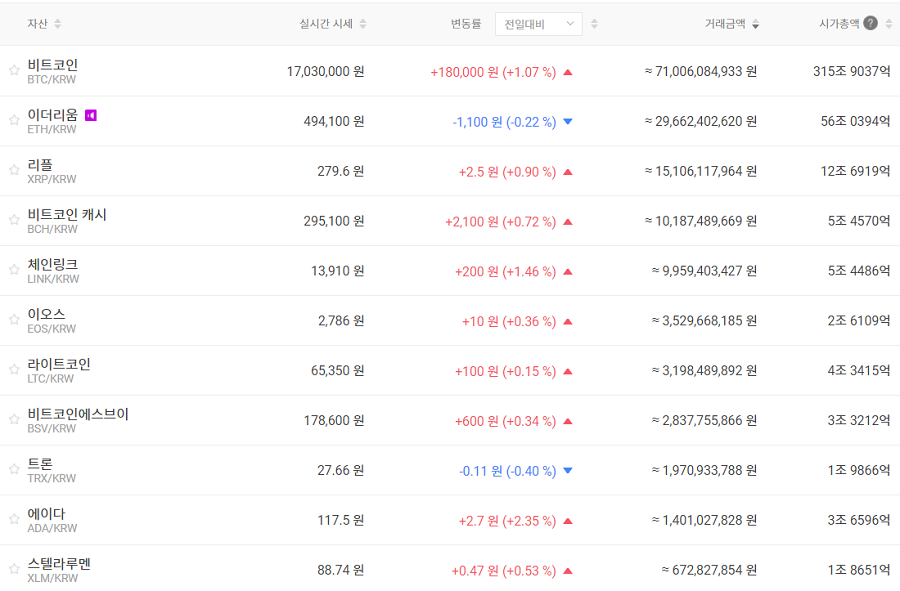Click the 시가총액 column header
This screenshot has width=900, height=591.
point(839,24)
